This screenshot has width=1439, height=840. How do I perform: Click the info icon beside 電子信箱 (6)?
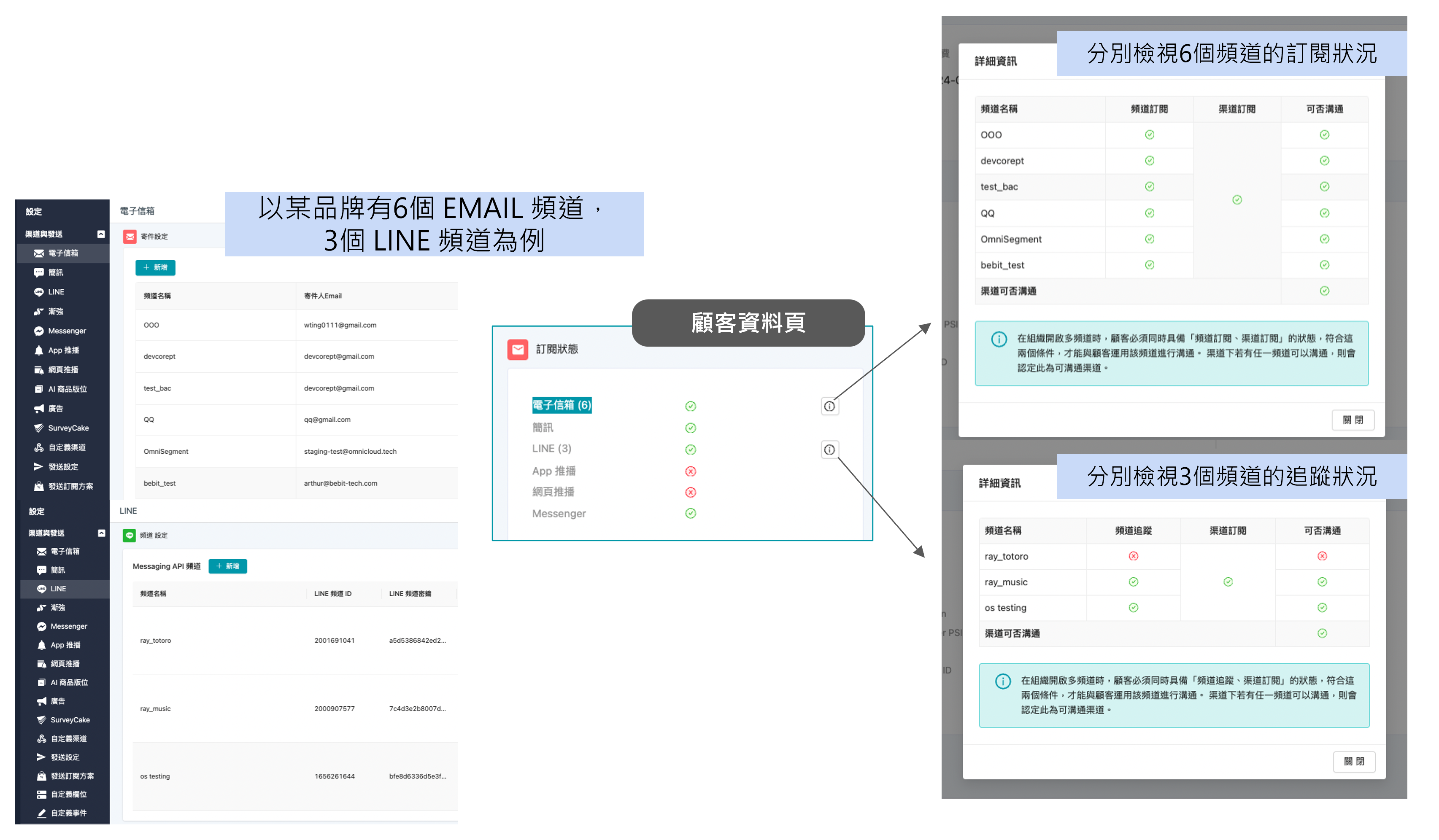tap(830, 406)
